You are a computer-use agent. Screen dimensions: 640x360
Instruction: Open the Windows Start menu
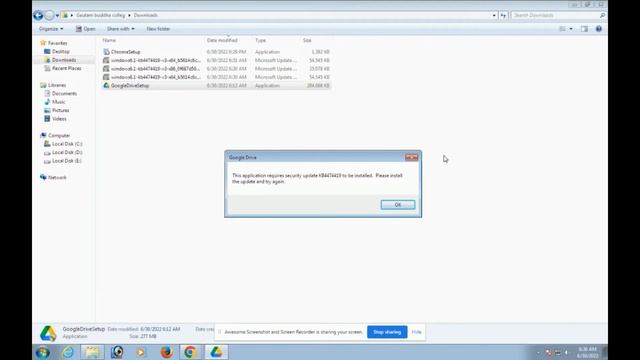click(x=42, y=352)
